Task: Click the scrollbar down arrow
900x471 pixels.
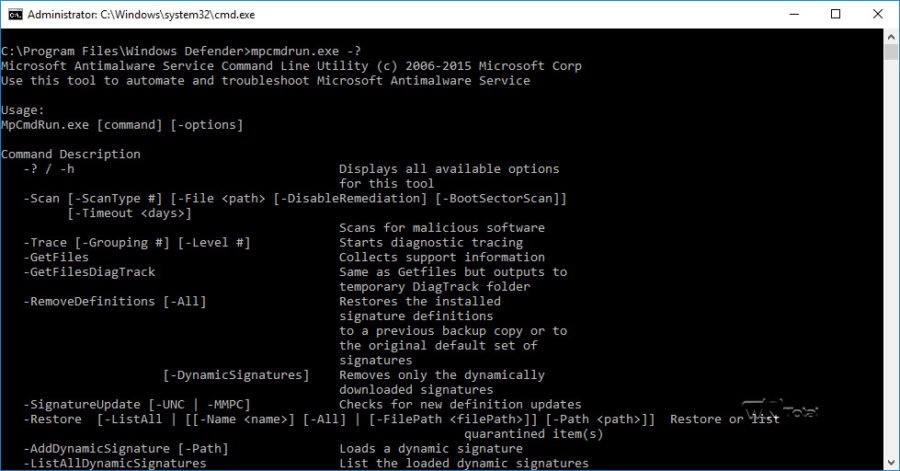Action: (x=891, y=462)
